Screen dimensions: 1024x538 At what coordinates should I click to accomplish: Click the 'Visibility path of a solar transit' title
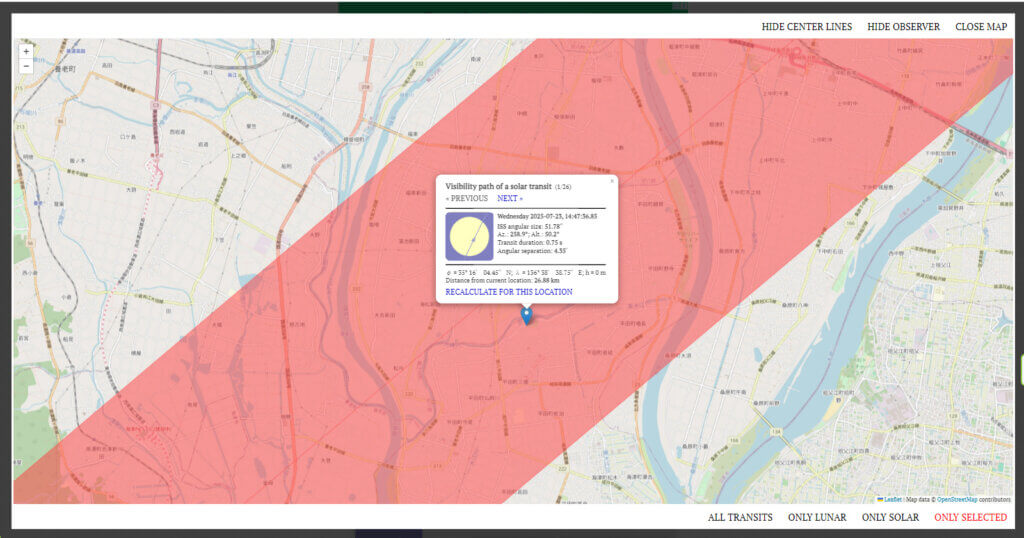click(498, 187)
